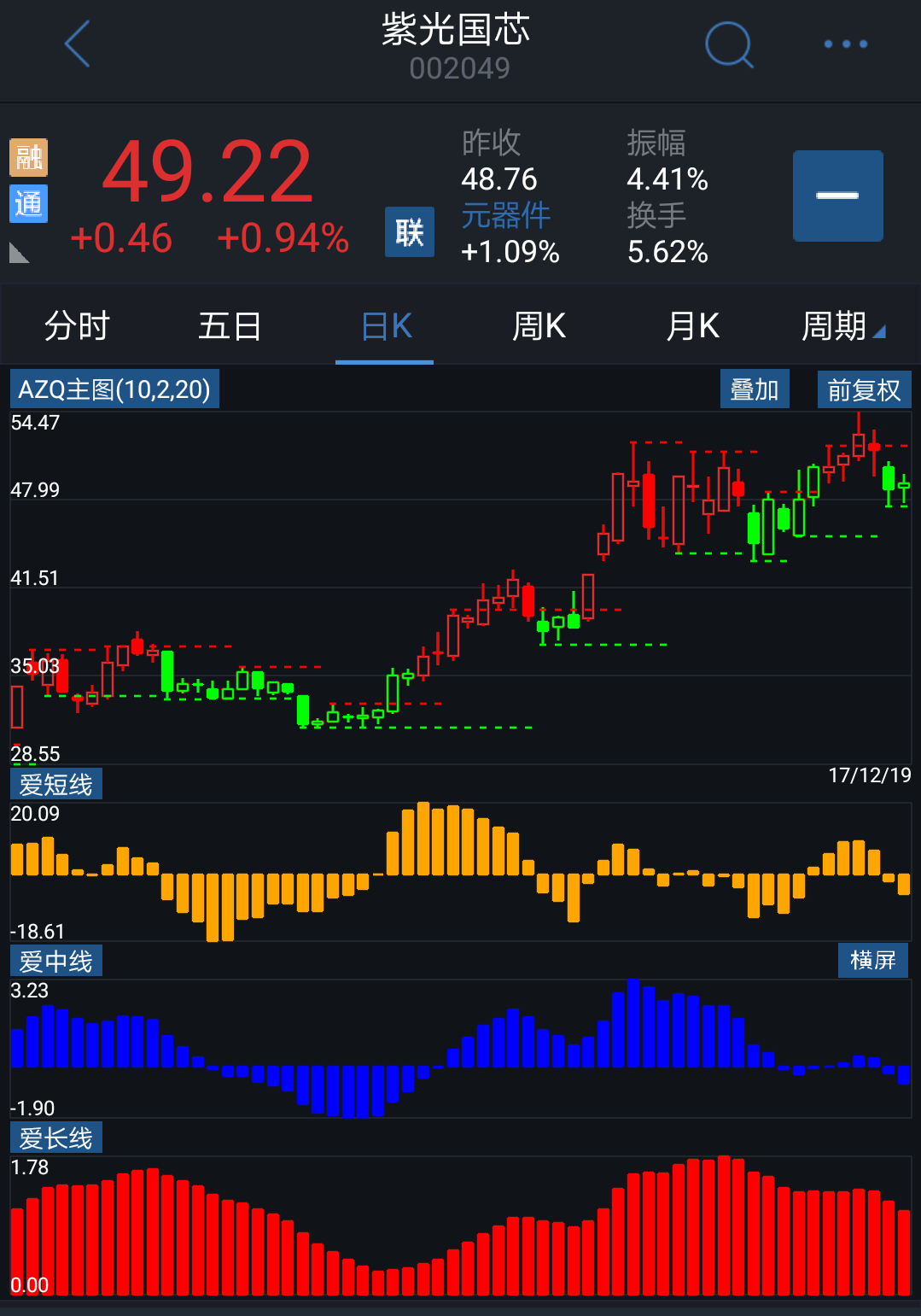Switch to the 周K tab
Image resolution: width=921 pixels, height=1316 pixels.
pos(539,326)
